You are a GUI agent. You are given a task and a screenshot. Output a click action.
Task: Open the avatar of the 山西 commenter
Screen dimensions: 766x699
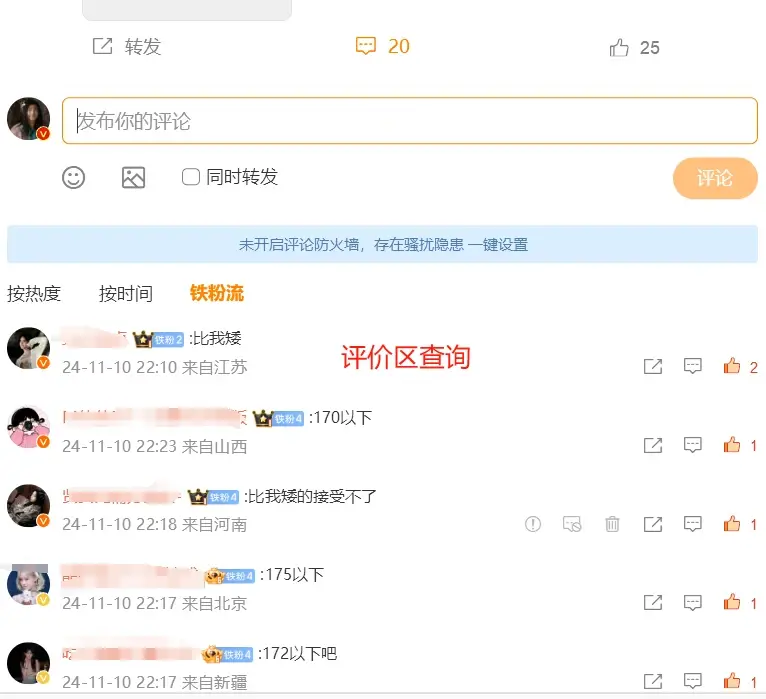[x=28, y=427]
